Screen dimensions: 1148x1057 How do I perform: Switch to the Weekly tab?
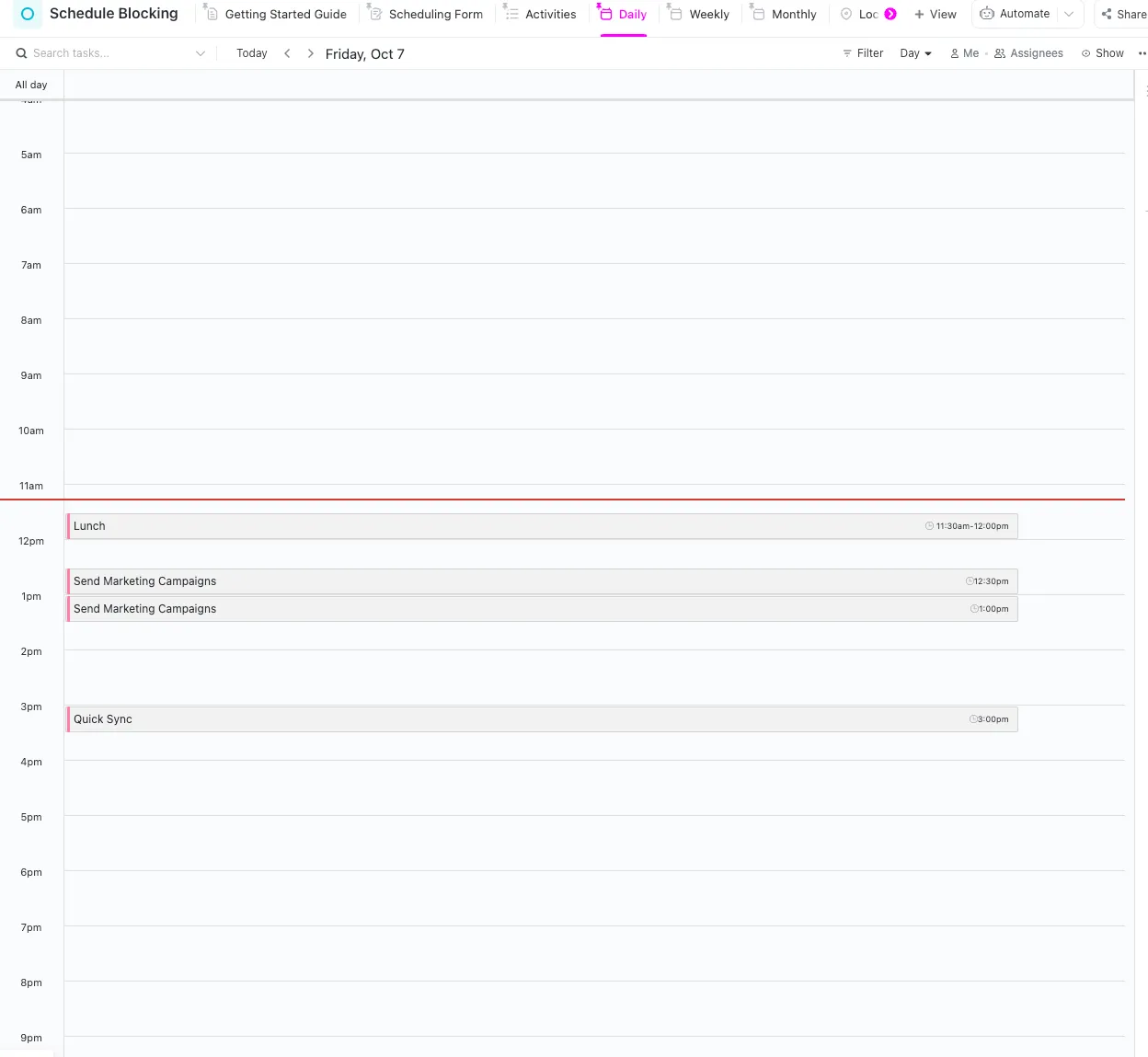(x=699, y=14)
